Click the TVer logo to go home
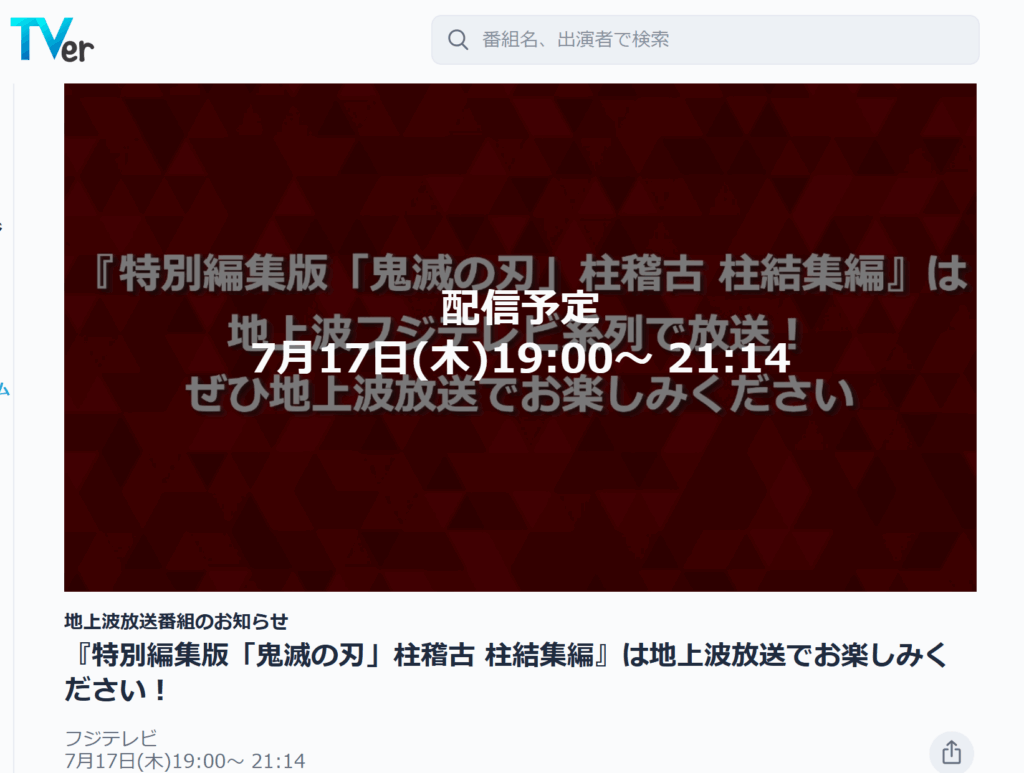Image resolution: width=1024 pixels, height=773 pixels. (x=52, y=40)
